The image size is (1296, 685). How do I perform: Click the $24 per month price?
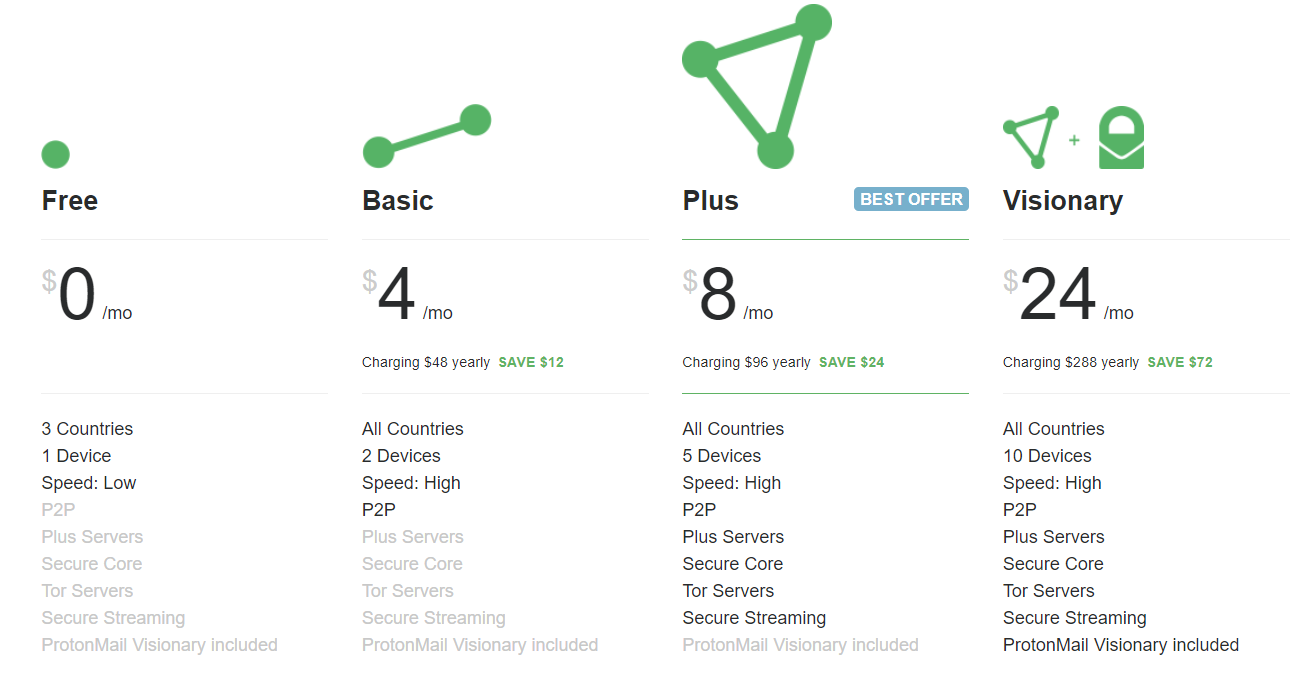pyautogui.click(x=1069, y=296)
